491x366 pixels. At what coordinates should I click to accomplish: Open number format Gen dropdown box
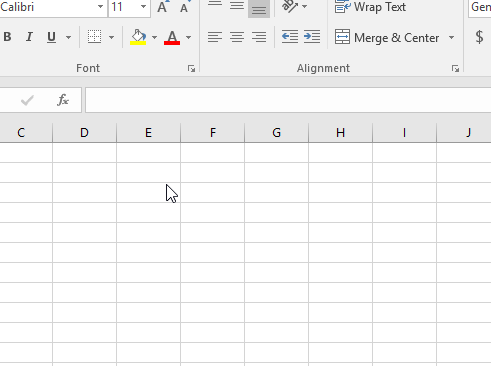pyautogui.click(x=480, y=7)
